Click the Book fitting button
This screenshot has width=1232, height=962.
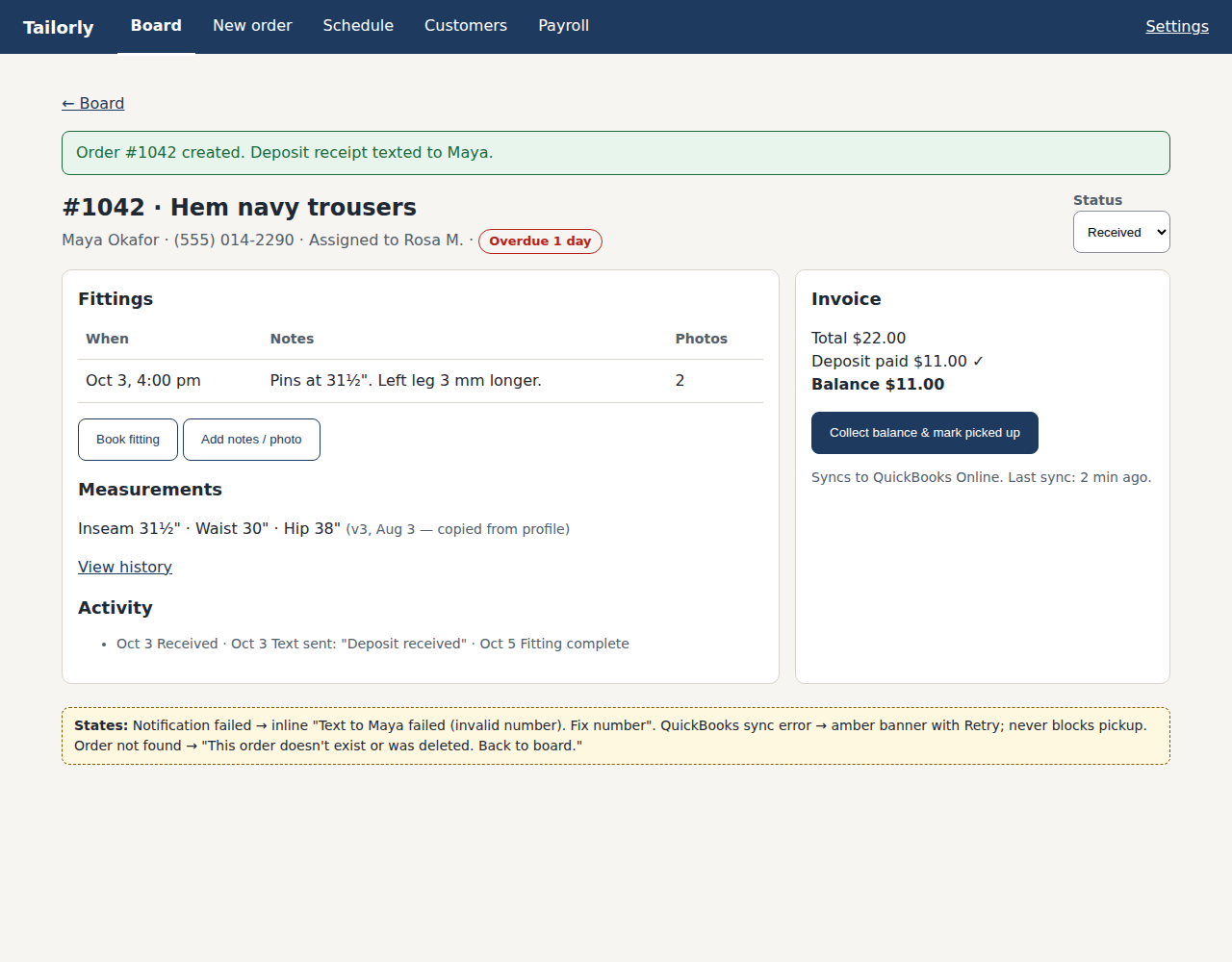[128, 440]
